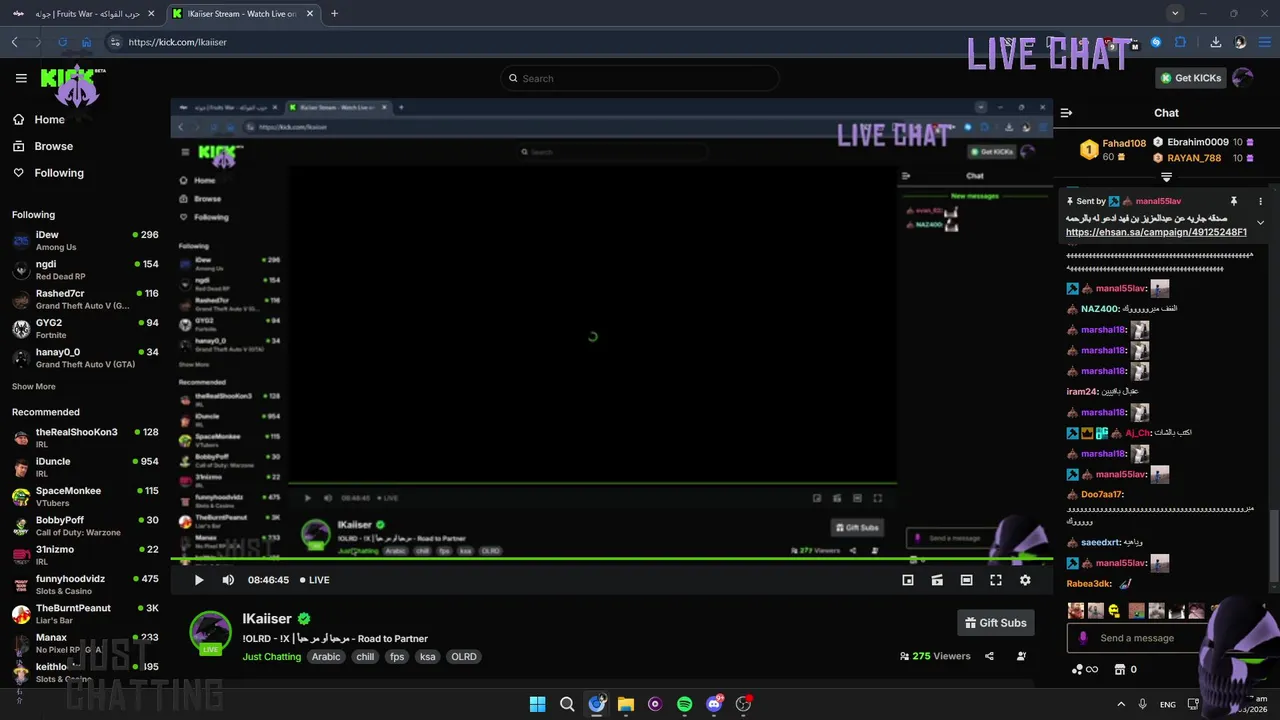Click the Arabic tag
This screenshot has height=720, width=1280.
[x=326, y=657]
